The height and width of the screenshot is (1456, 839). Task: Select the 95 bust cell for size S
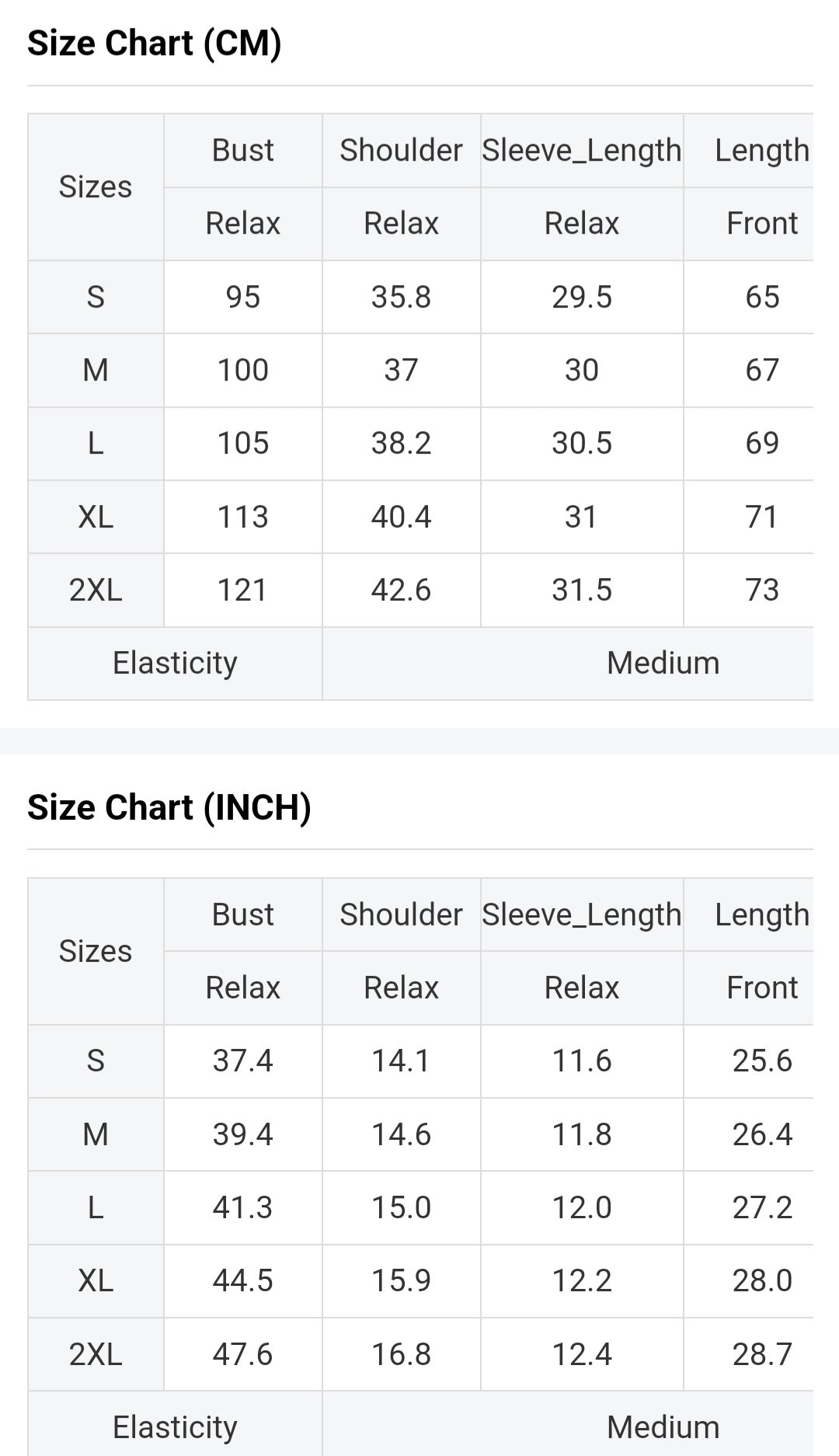(x=242, y=297)
